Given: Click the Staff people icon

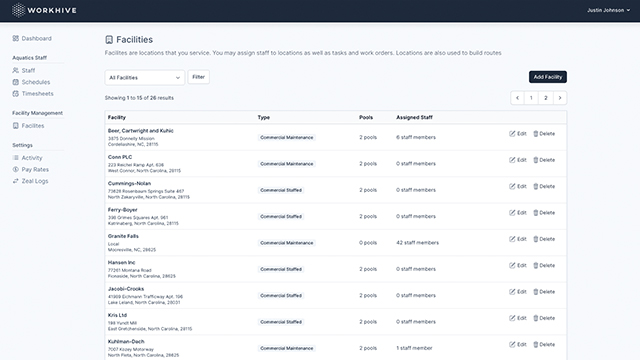Looking at the screenshot, I should tap(16, 70).
